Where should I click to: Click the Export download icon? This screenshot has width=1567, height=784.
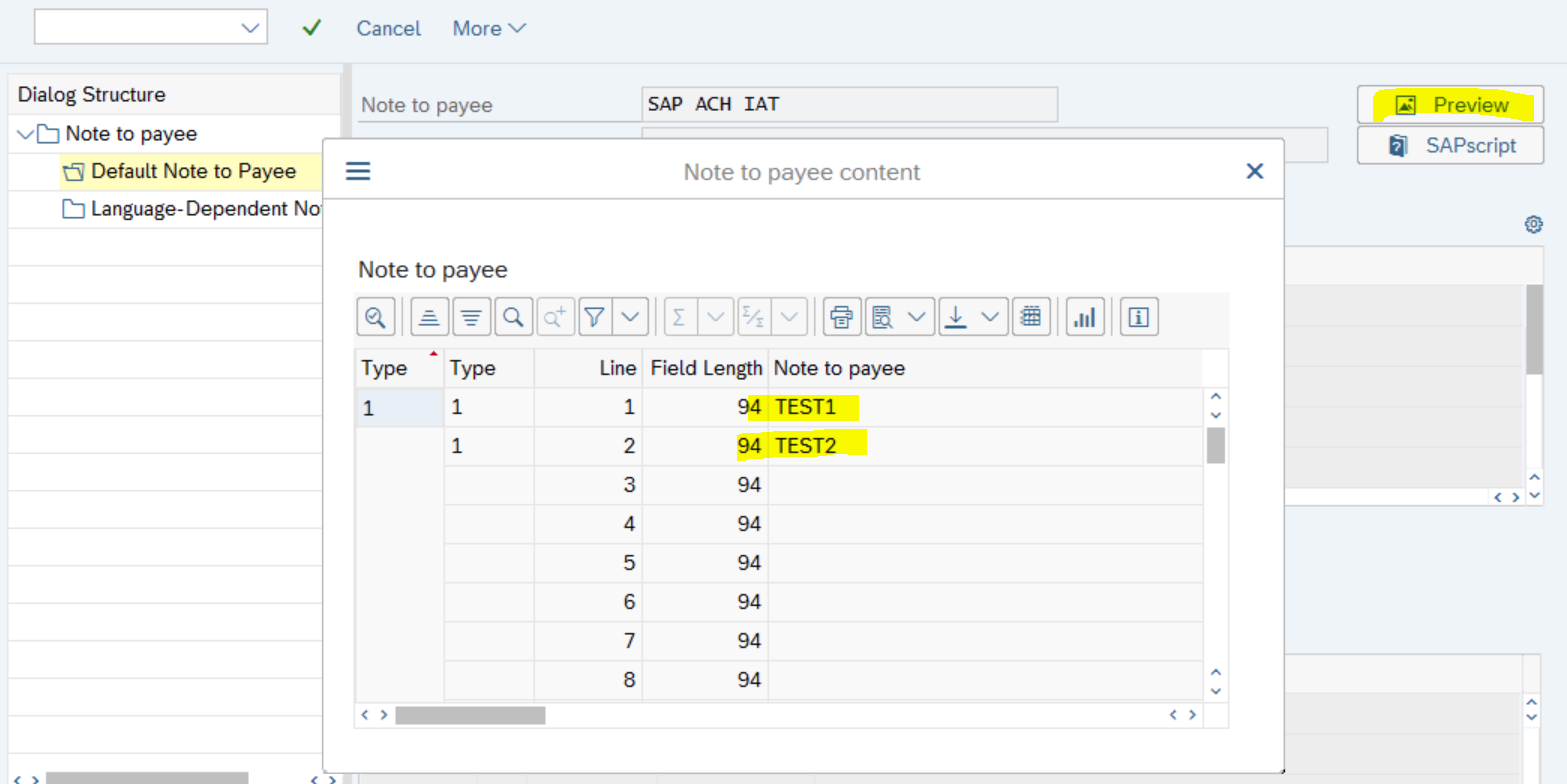pos(956,318)
